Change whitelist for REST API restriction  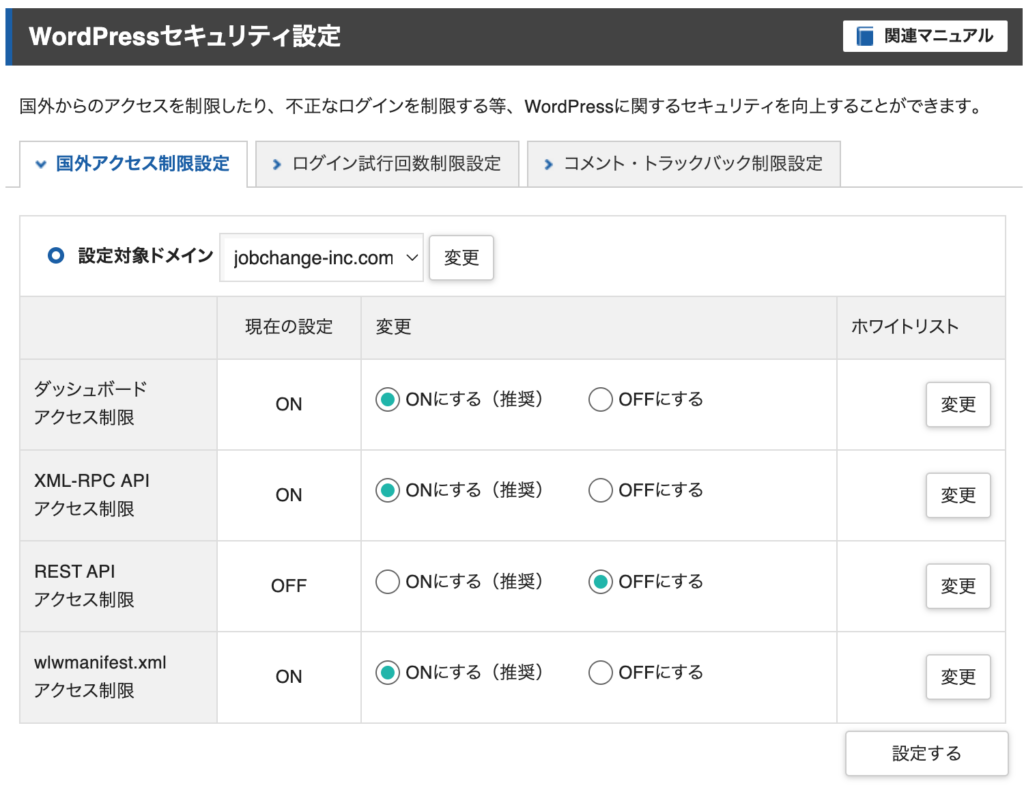[957, 587]
